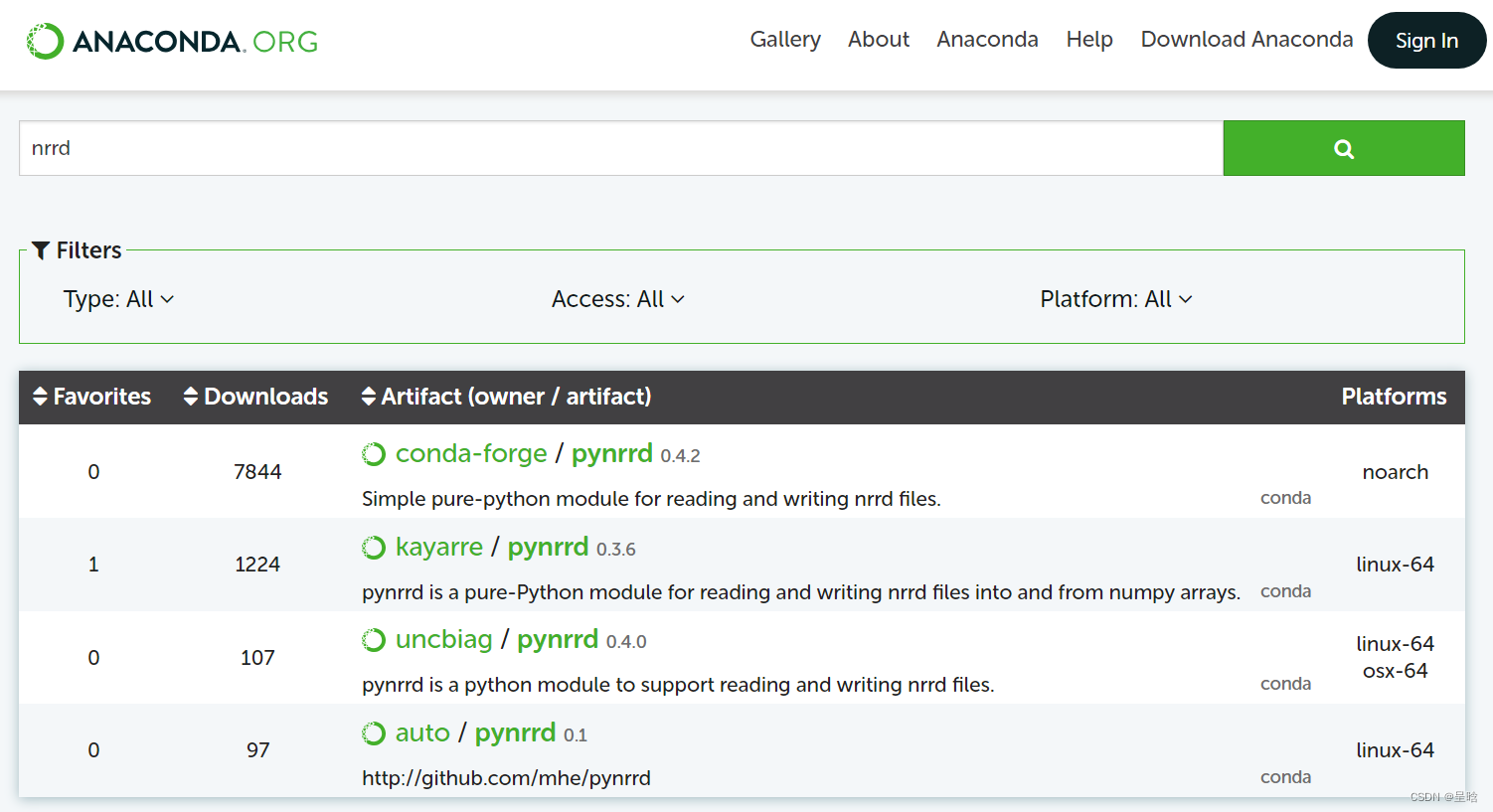Open the conda-forge owner link
The height and width of the screenshot is (812, 1493).
pyautogui.click(x=471, y=453)
